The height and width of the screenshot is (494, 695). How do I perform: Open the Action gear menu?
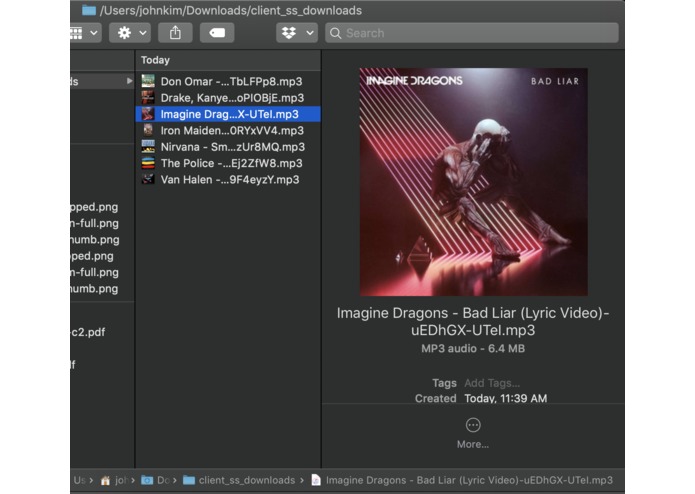[x=130, y=33]
